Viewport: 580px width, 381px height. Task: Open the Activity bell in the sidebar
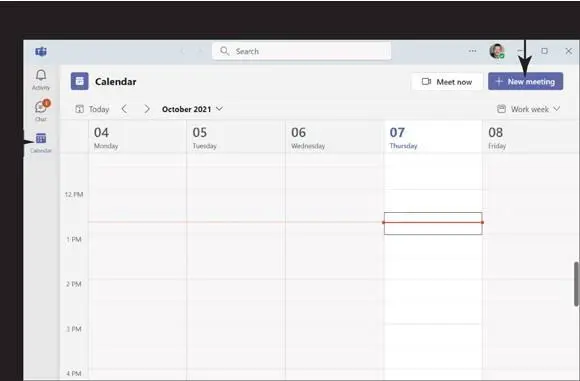tap(41, 80)
